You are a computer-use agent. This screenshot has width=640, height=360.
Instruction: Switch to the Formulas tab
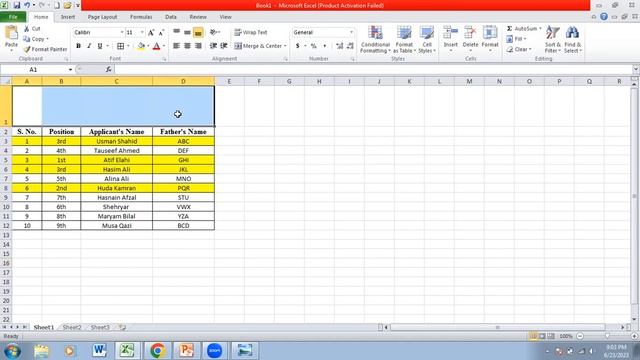click(x=141, y=17)
